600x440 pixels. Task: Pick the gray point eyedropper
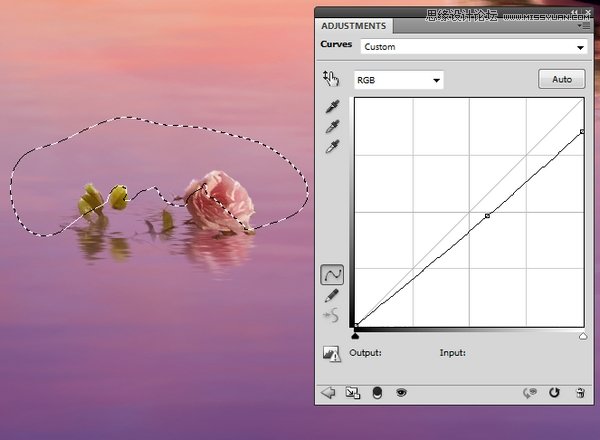click(332, 127)
